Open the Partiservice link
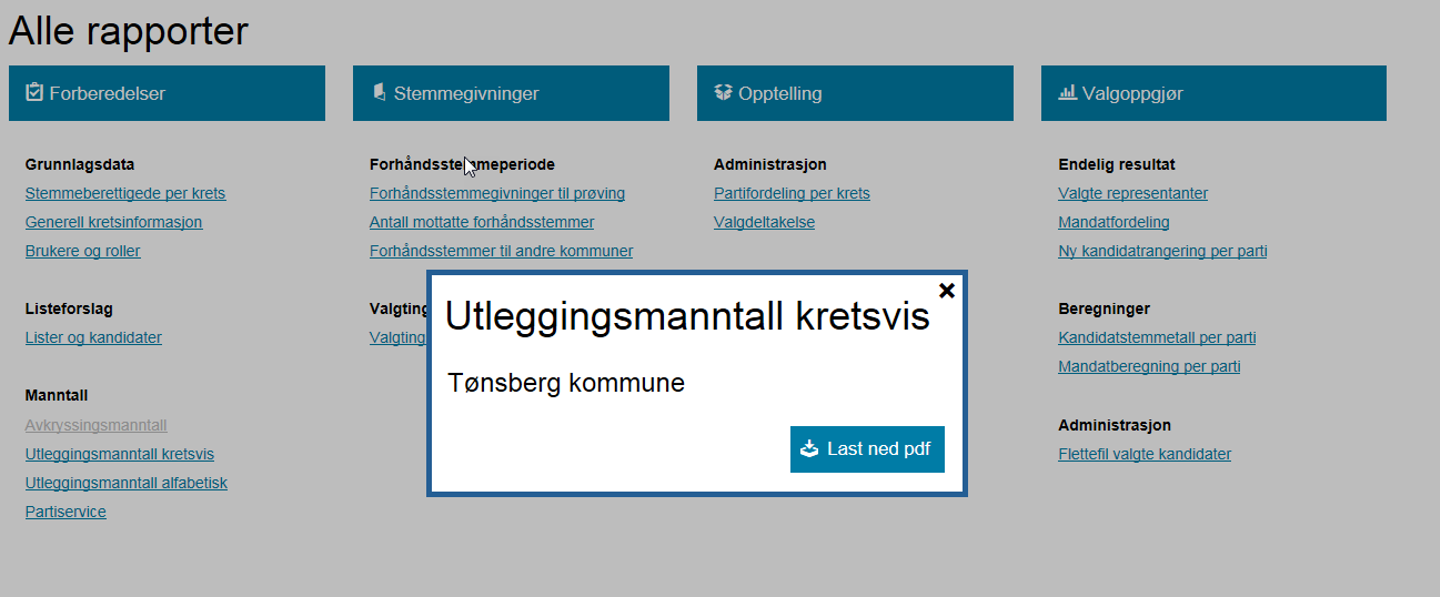 click(65, 512)
